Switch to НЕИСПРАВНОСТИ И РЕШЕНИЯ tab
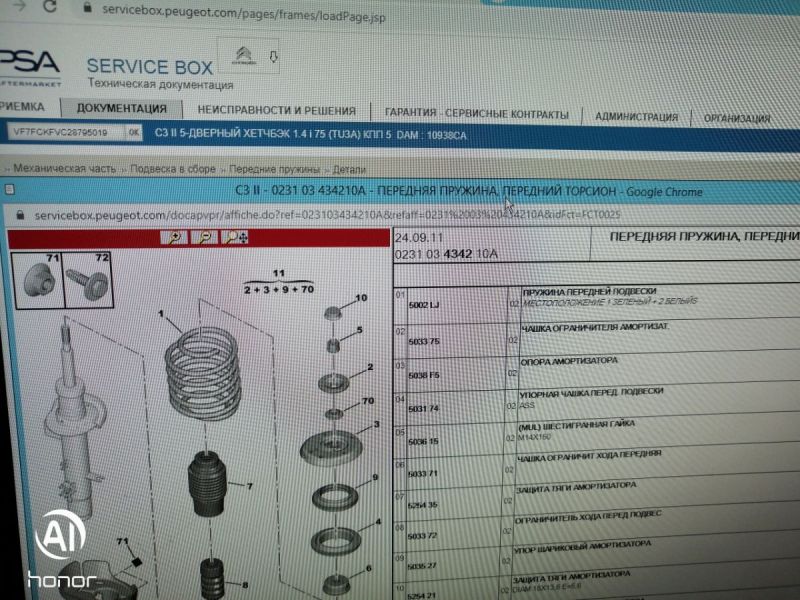This screenshot has width=800, height=600. pos(276,111)
